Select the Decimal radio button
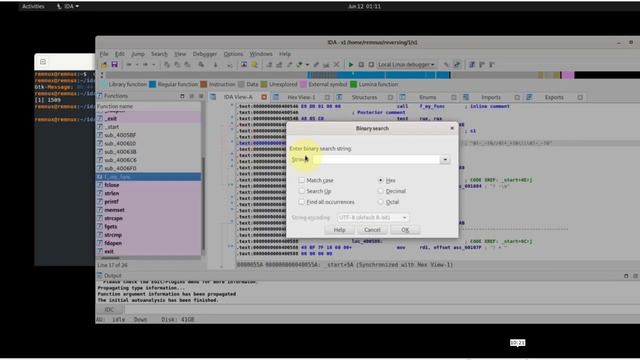The width and height of the screenshot is (640, 360). pos(380,191)
